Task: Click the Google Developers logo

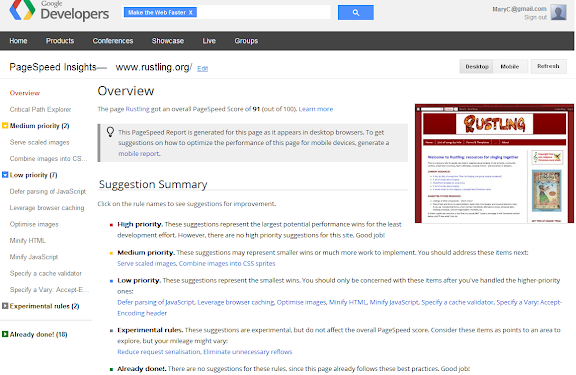Action: [x=60, y=10]
